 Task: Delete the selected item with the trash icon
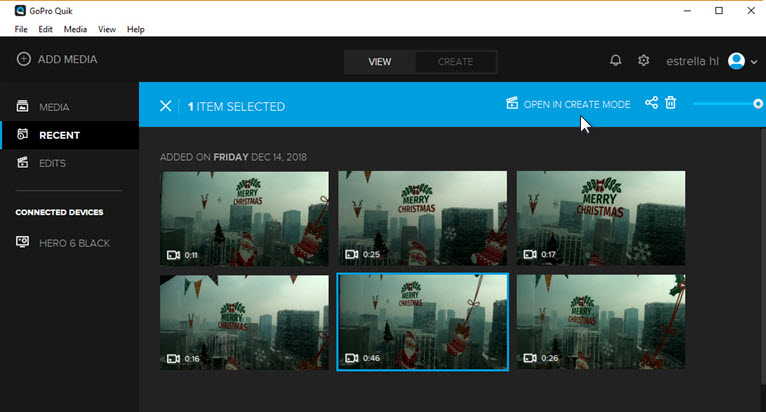tap(671, 103)
